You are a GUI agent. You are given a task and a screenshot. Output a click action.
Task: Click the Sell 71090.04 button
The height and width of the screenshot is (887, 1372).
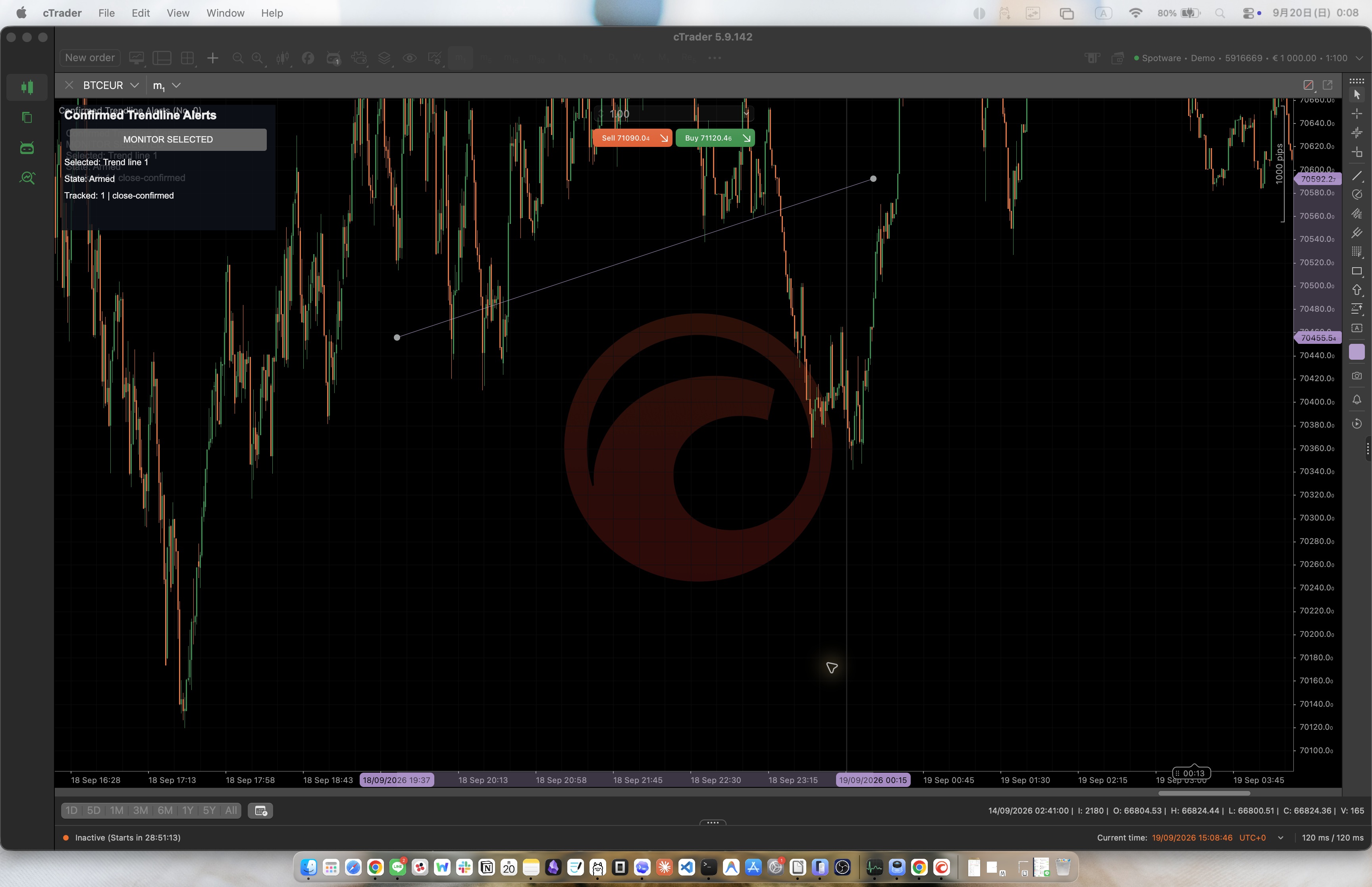(x=632, y=138)
